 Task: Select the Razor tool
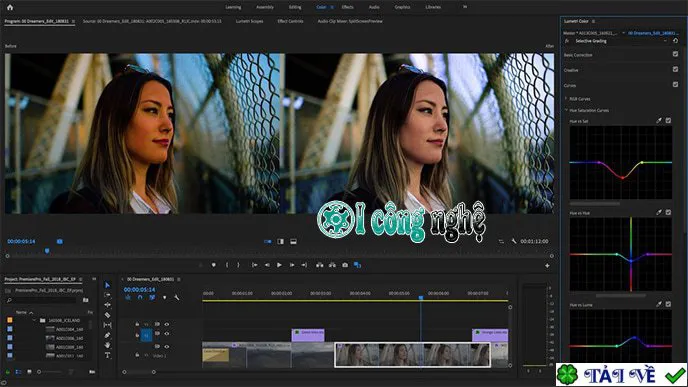(x=108, y=315)
